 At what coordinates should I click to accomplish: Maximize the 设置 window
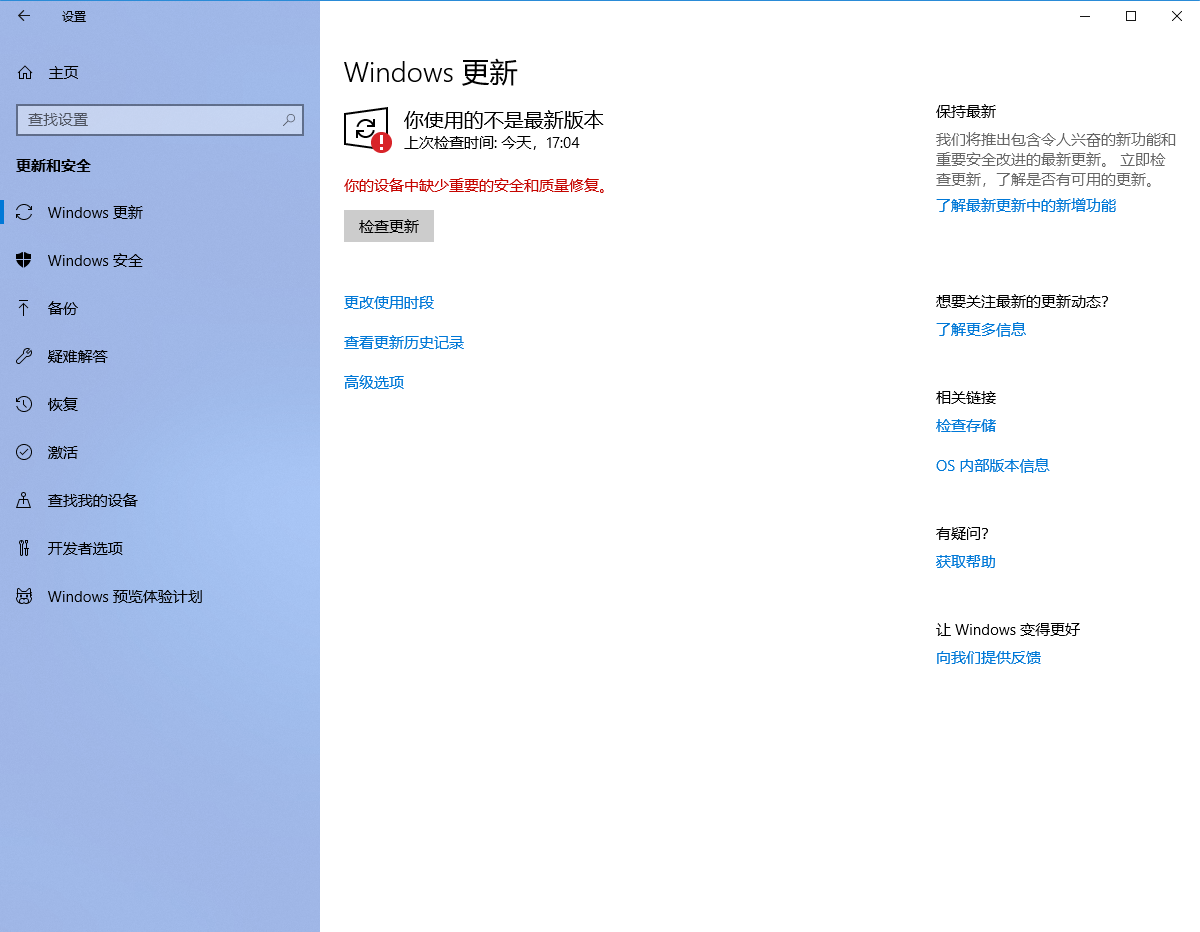click(x=1131, y=16)
